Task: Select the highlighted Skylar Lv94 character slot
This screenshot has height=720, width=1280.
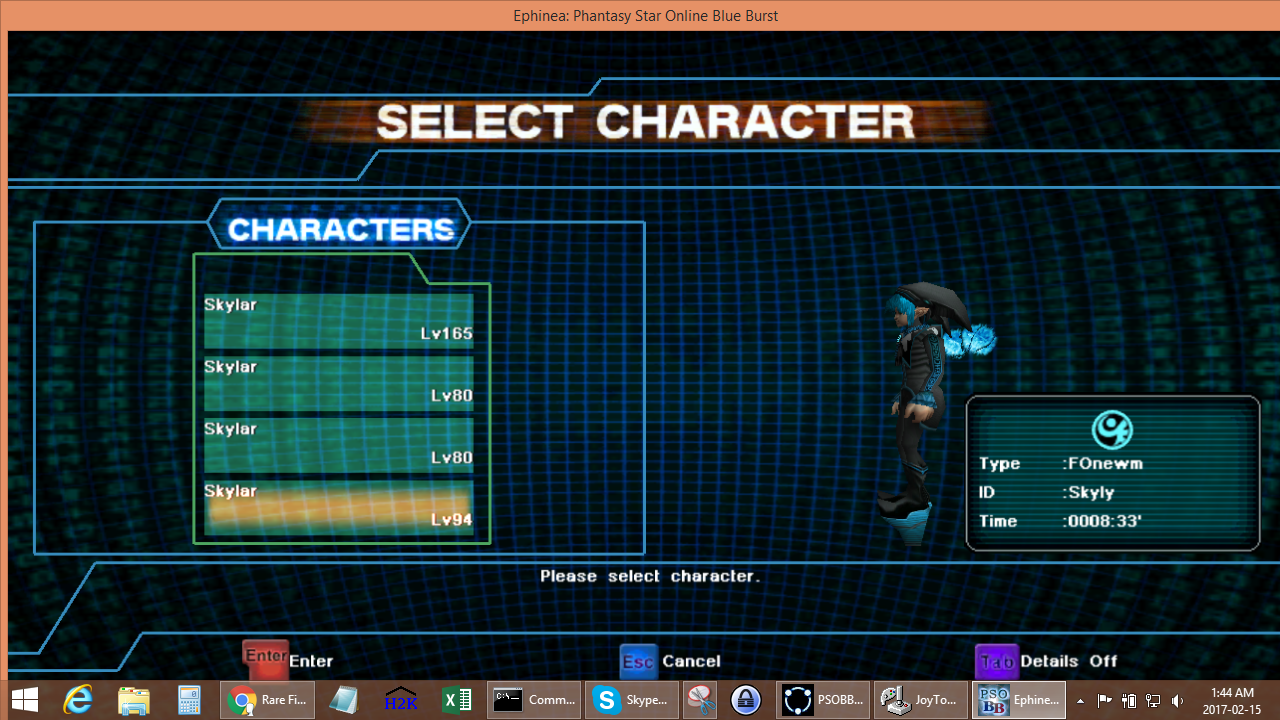Action: [339, 507]
